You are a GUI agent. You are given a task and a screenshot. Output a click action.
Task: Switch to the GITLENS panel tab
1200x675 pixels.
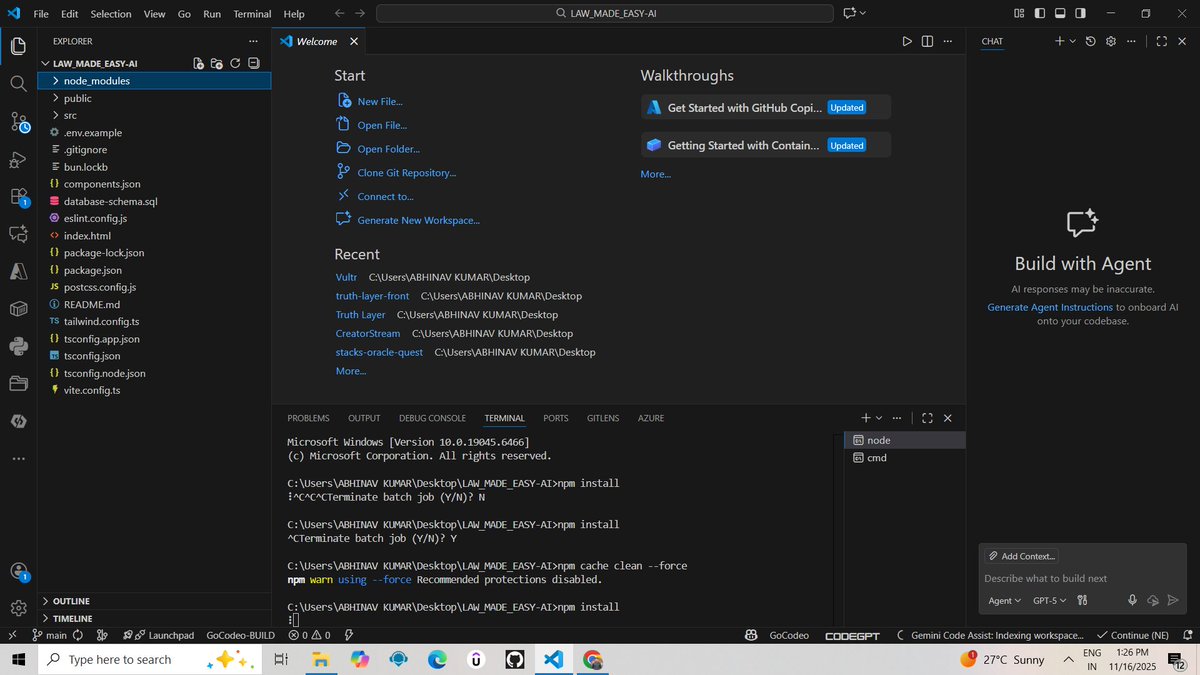pyautogui.click(x=603, y=418)
